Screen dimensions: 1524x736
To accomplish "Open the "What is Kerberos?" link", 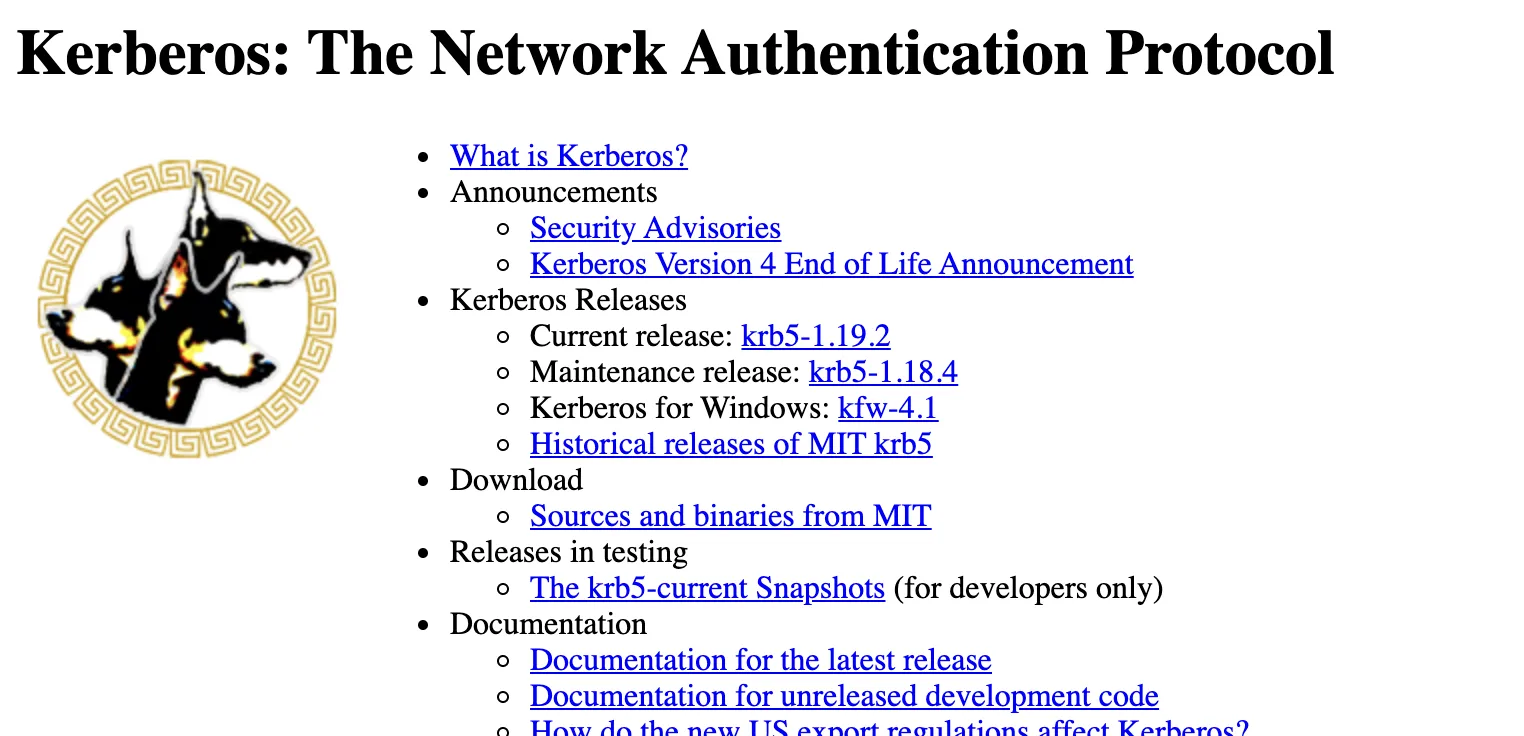I will [x=569, y=156].
